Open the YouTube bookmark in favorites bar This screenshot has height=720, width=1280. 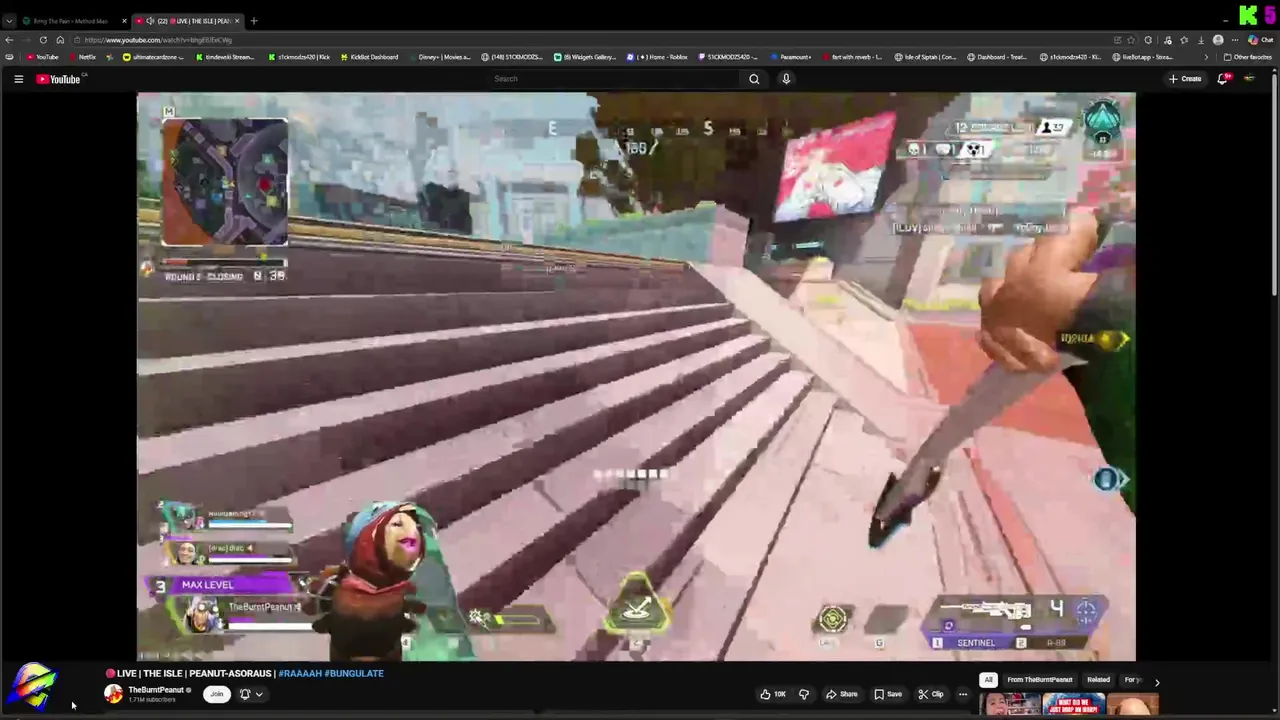pos(42,57)
